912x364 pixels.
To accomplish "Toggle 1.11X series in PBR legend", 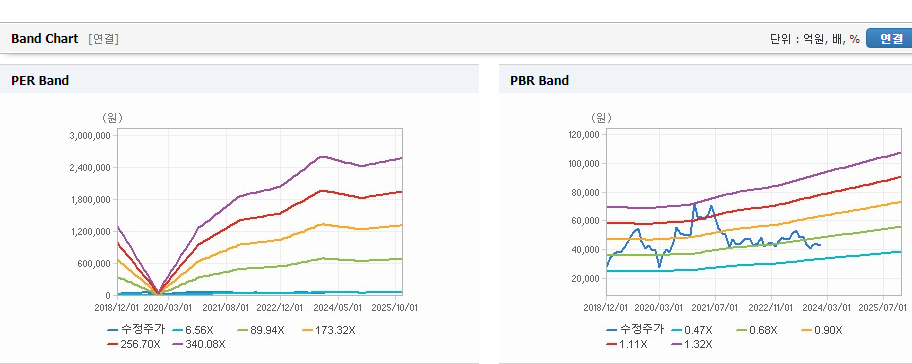I will click(626, 344).
